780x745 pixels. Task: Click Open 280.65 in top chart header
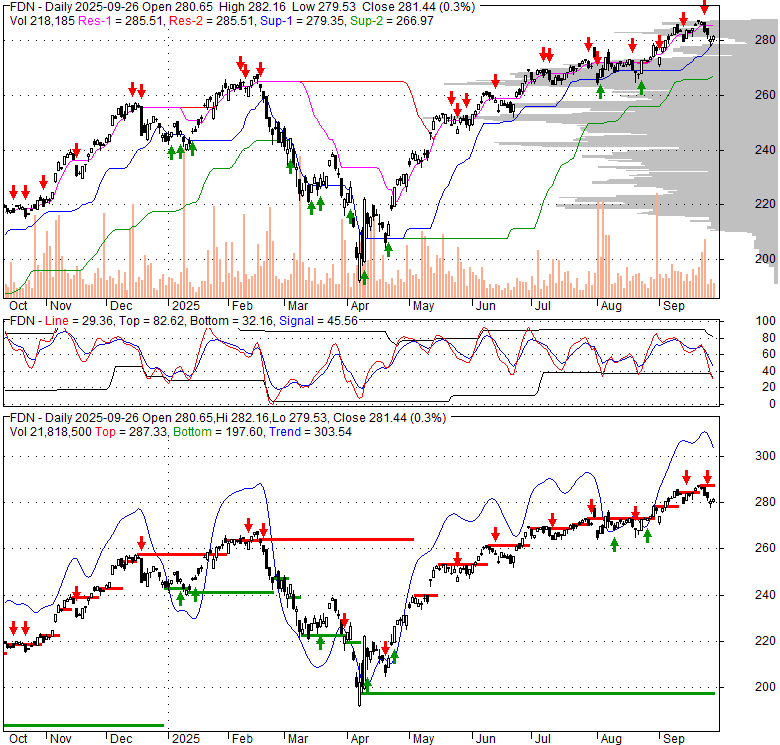pos(179,7)
